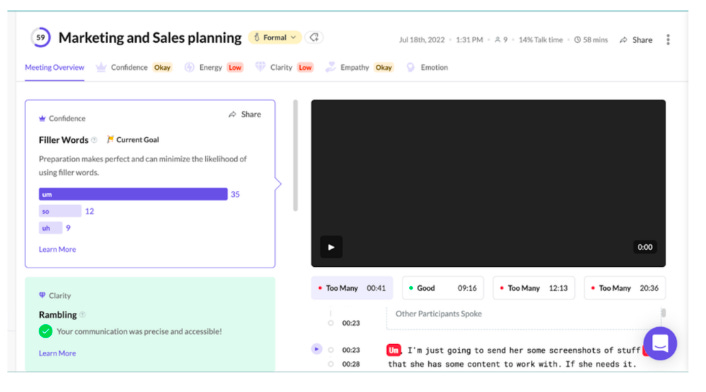Share the Filler Words card
Screen dimensions: 706x392
[x=245, y=114]
